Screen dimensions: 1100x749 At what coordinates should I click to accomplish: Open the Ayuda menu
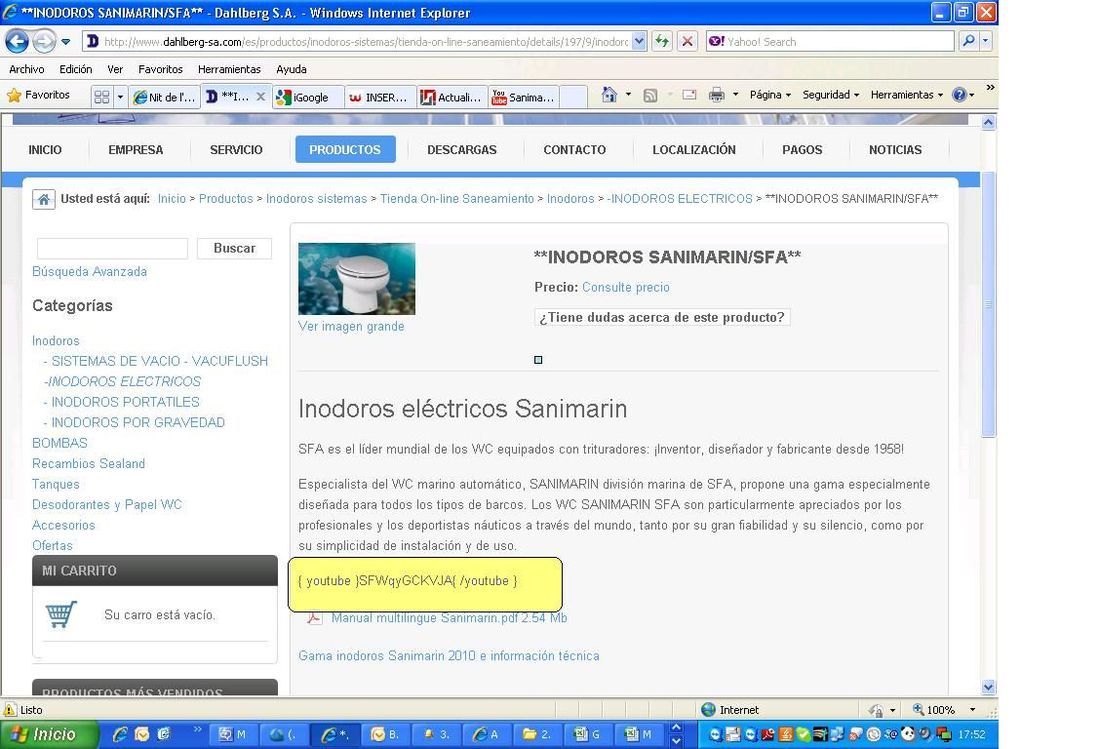291,69
